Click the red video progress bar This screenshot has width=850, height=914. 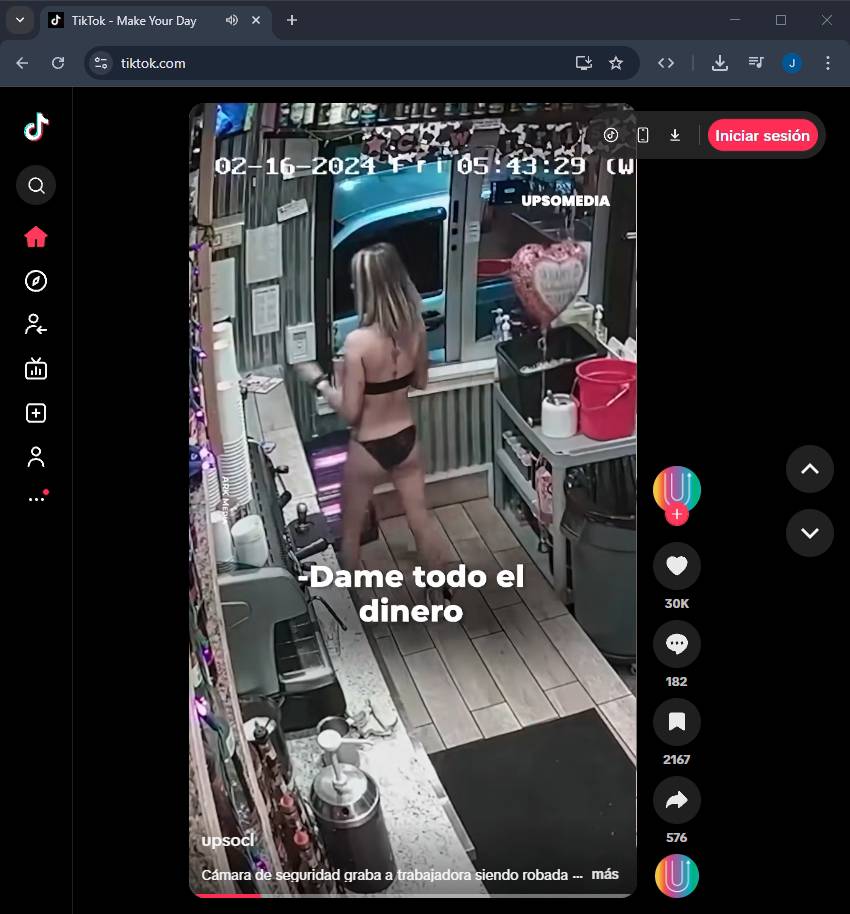click(227, 895)
